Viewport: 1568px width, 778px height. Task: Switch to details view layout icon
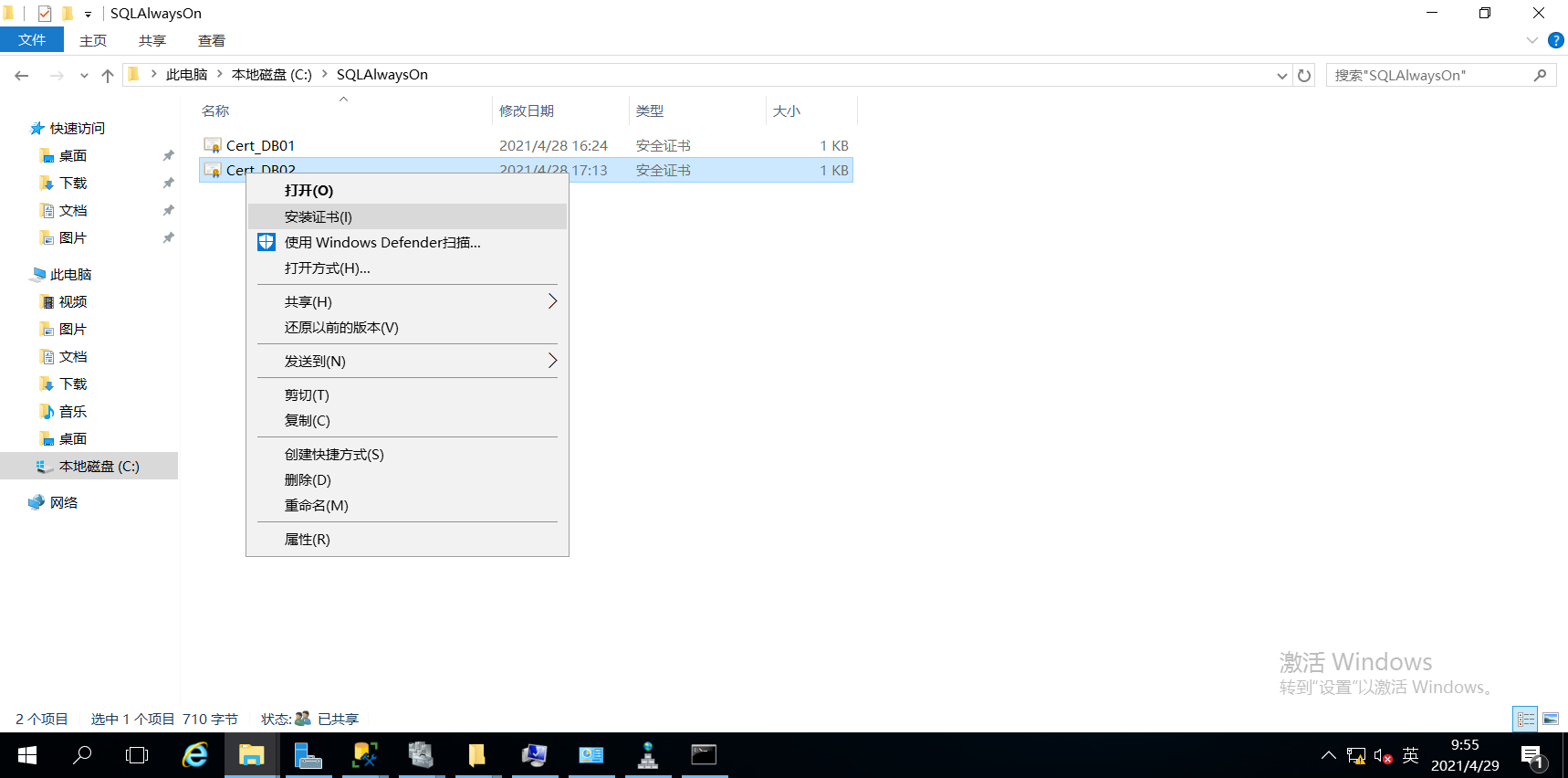pos(1525,720)
